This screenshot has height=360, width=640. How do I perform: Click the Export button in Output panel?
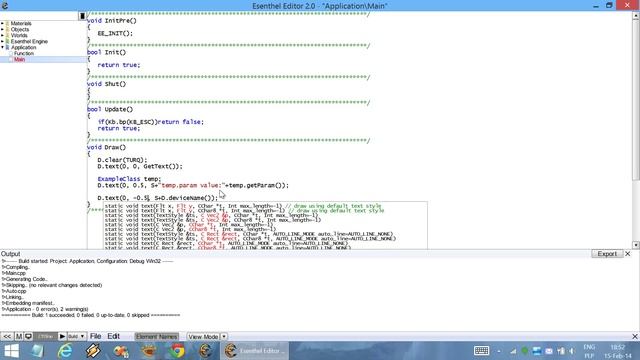(607, 254)
